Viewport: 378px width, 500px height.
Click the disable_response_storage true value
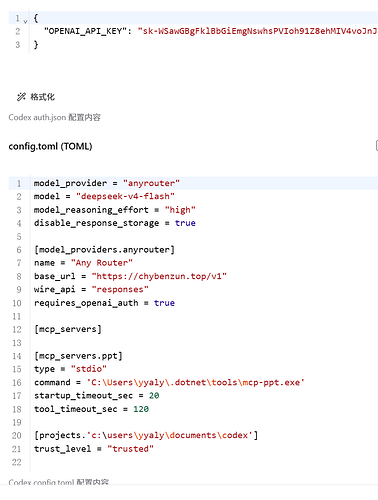pyautogui.click(x=185, y=223)
